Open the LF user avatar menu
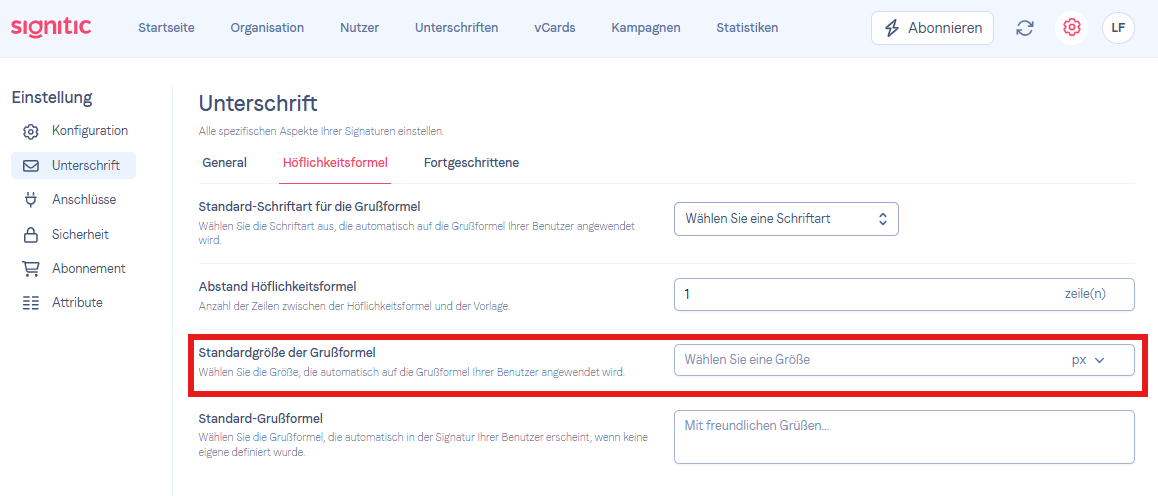 pos(1118,28)
